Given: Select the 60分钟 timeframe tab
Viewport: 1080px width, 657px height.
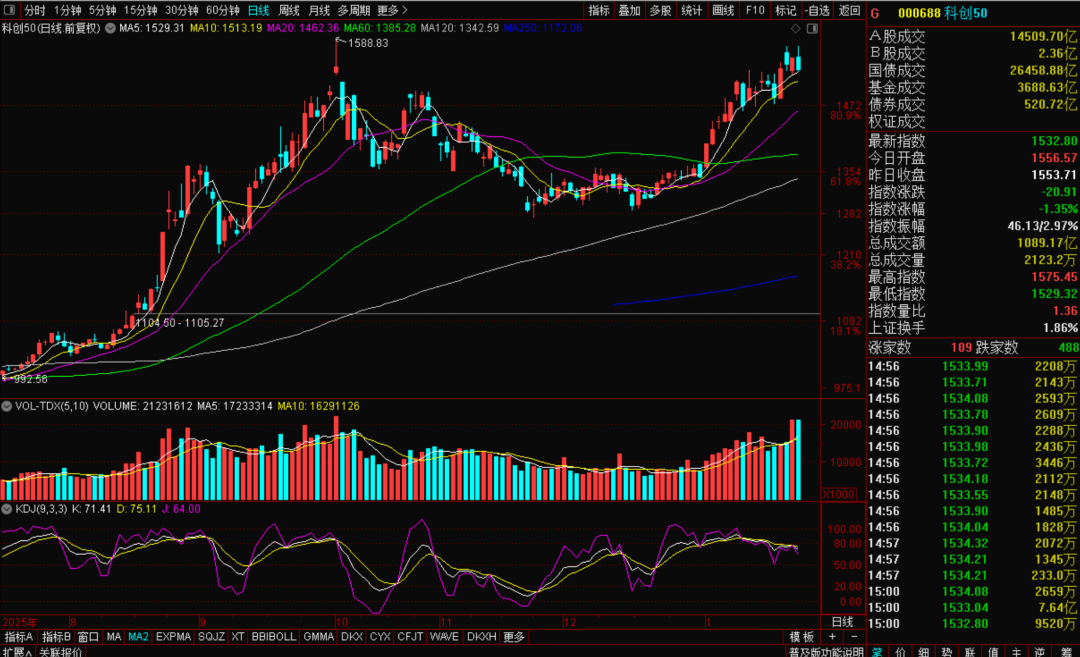Looking at the screenshot, I should tap(223, 11).
